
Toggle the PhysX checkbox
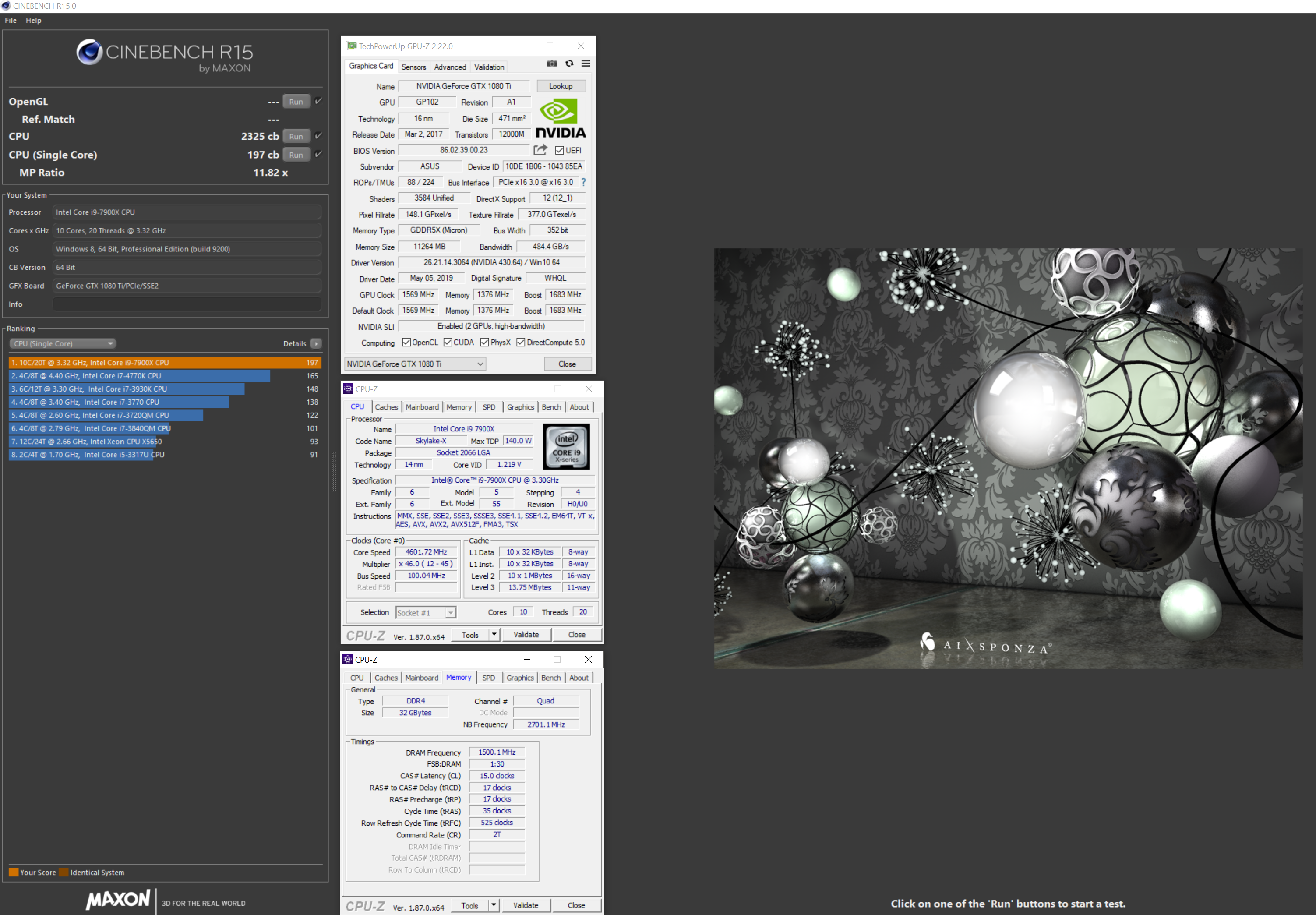pyautogui.click(x=485, y=342)
